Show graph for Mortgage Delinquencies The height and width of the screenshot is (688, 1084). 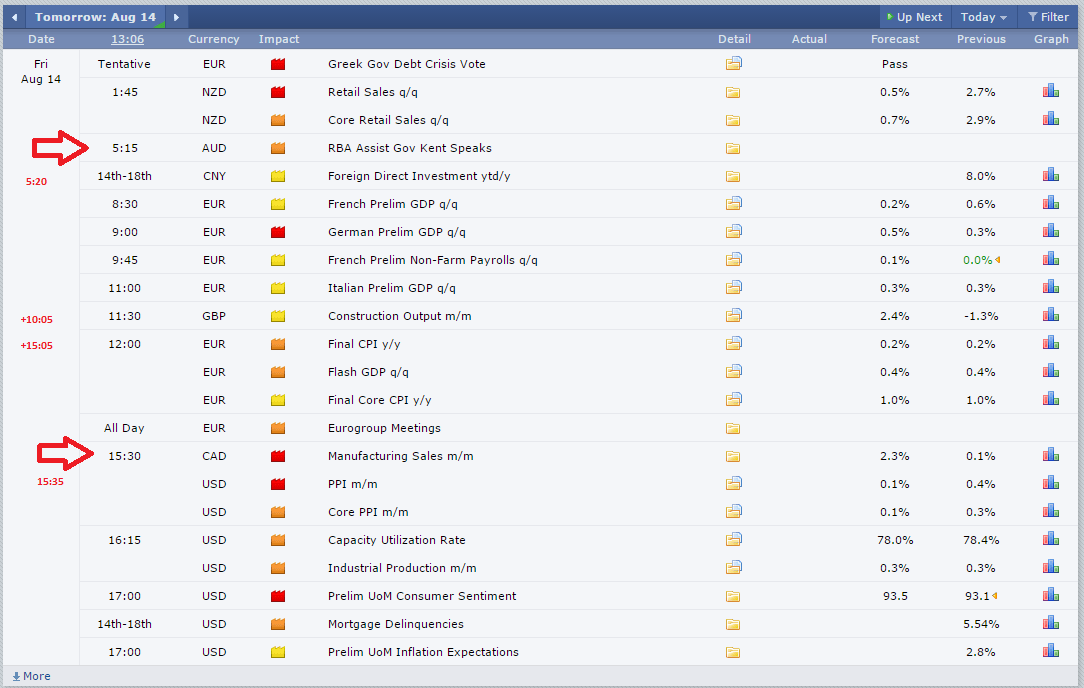point(1051,623)
